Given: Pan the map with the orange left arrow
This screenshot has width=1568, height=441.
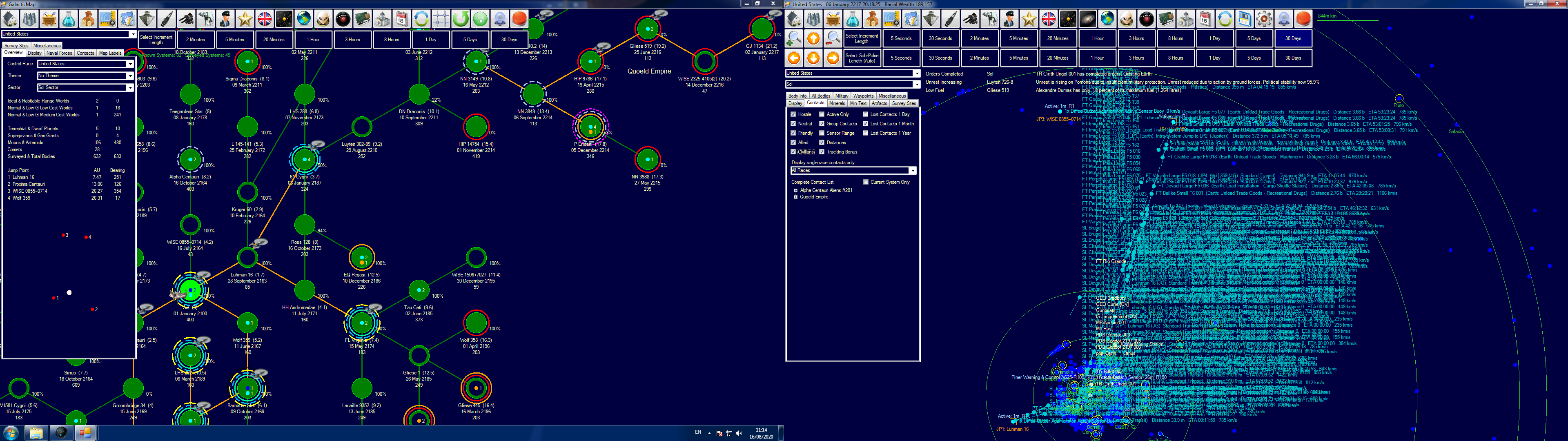Looking at the screenshot, I should [794, 58].
